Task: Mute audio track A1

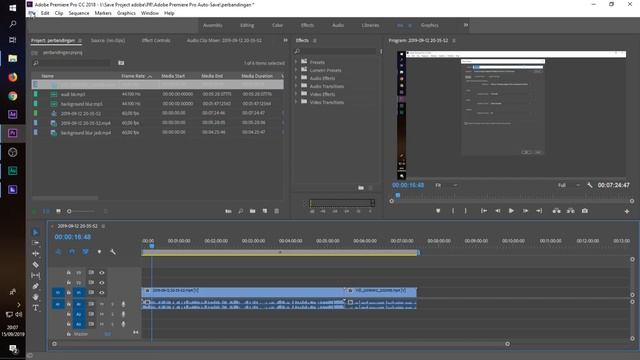Action: pos(102,304)
